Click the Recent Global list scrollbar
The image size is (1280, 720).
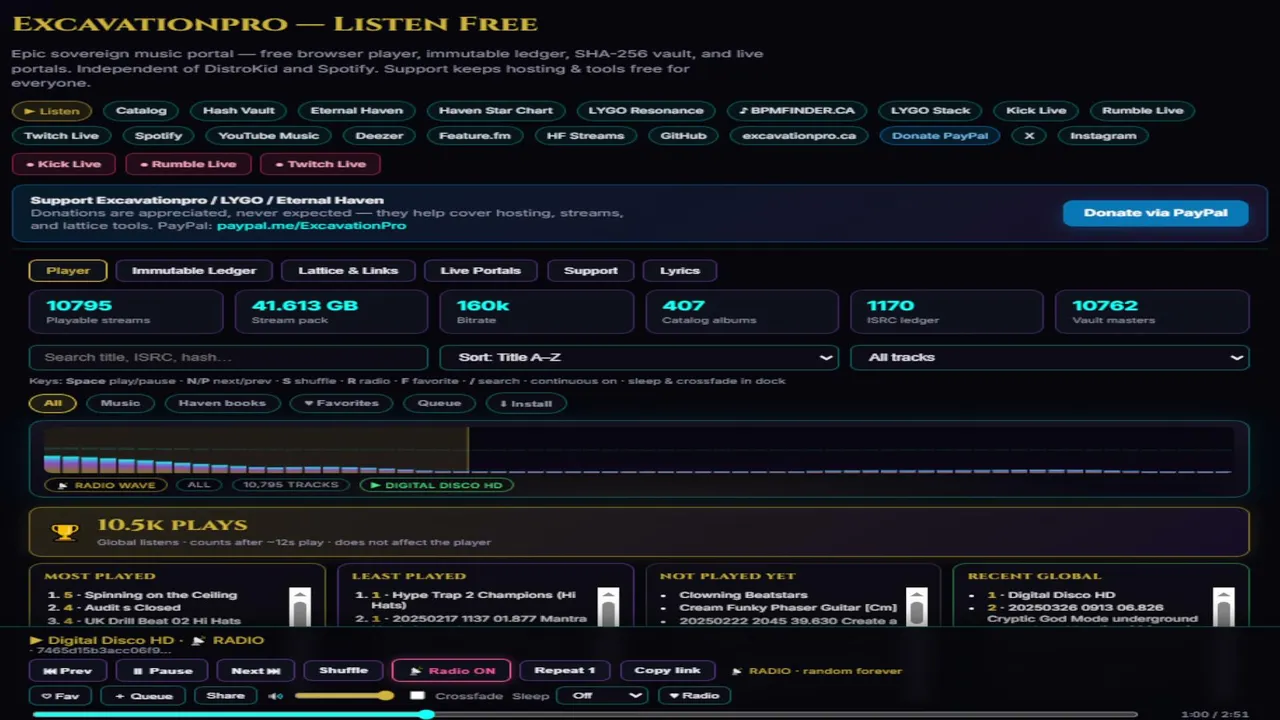pos(1223,606)
